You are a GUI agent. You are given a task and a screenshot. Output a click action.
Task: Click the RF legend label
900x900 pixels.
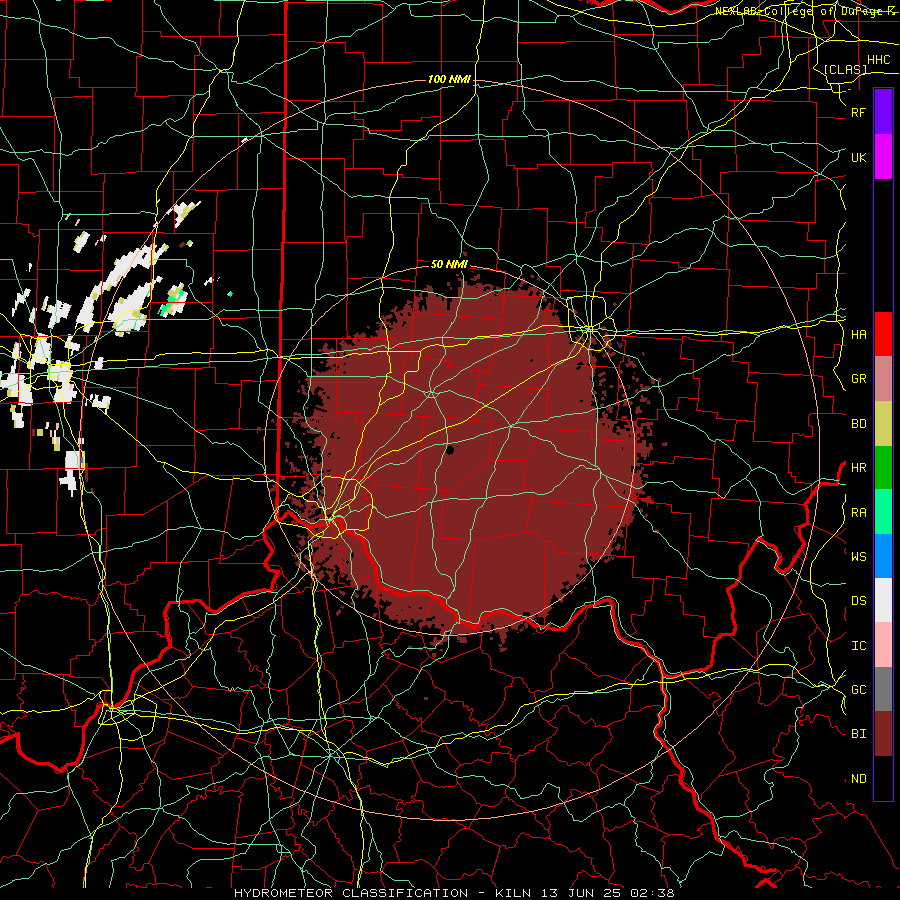pyautogui.click(x=858, y=113)
